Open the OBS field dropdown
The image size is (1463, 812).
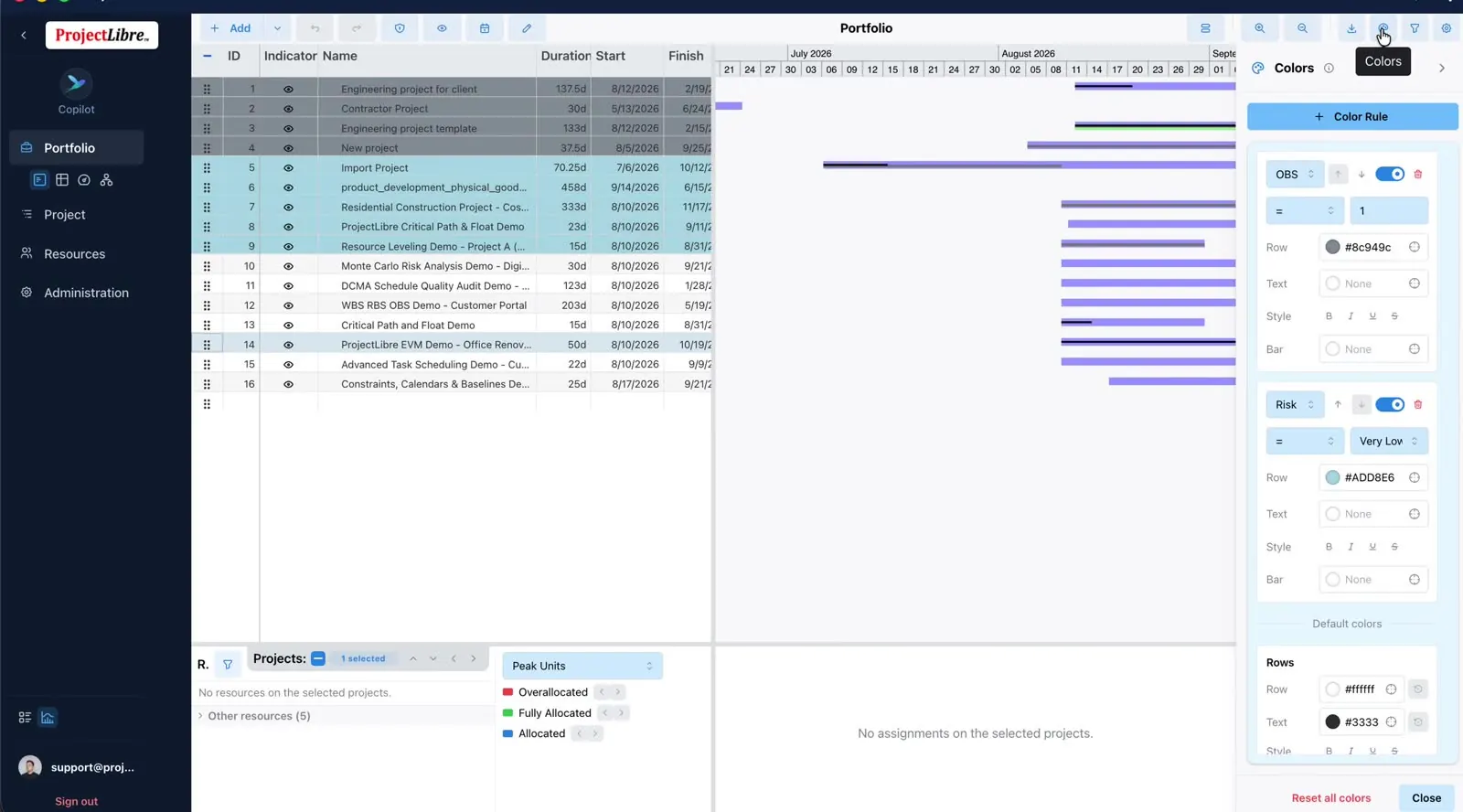pos(1295,175)
